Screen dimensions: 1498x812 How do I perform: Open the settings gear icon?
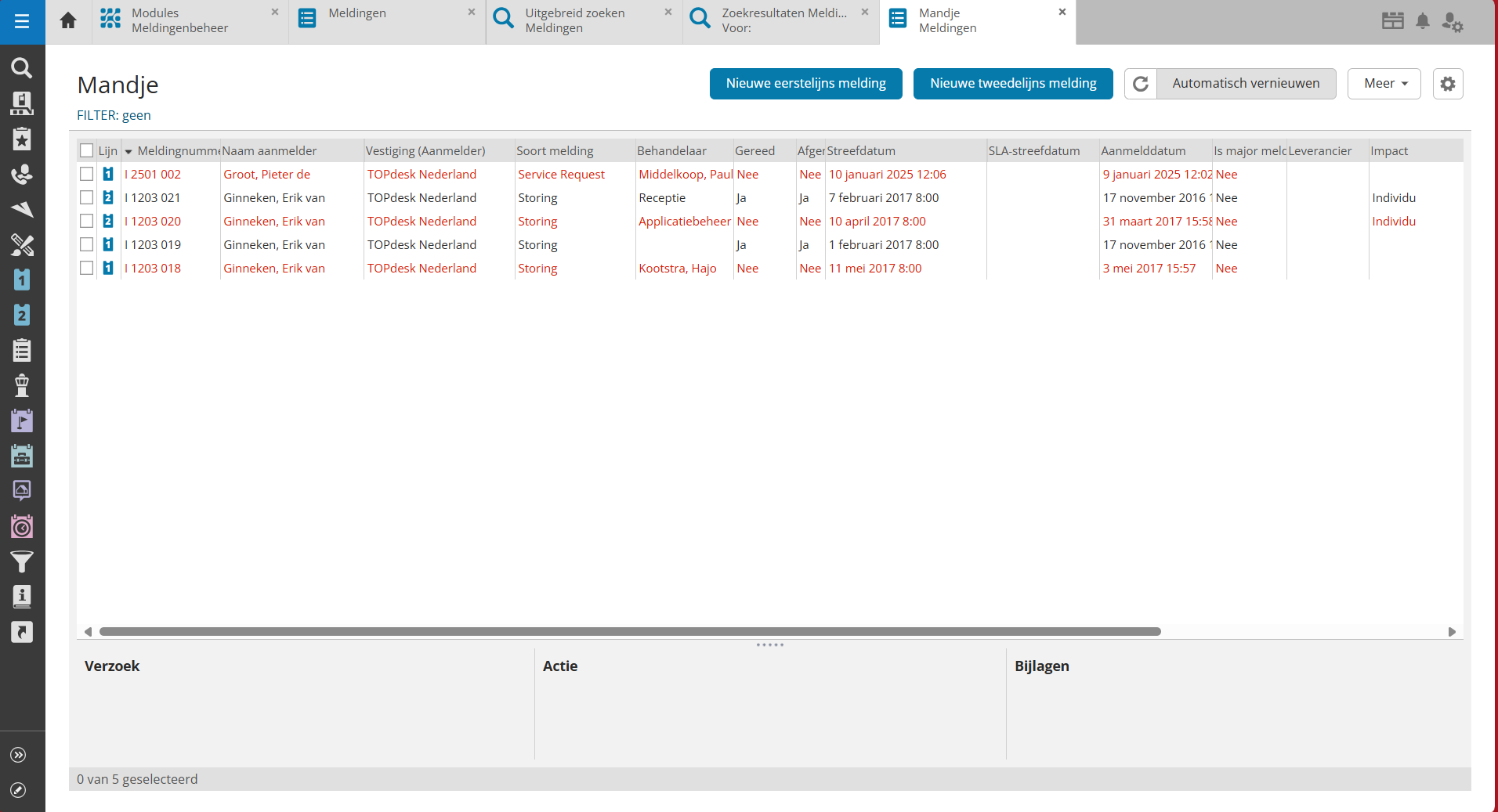(1447, 84)
